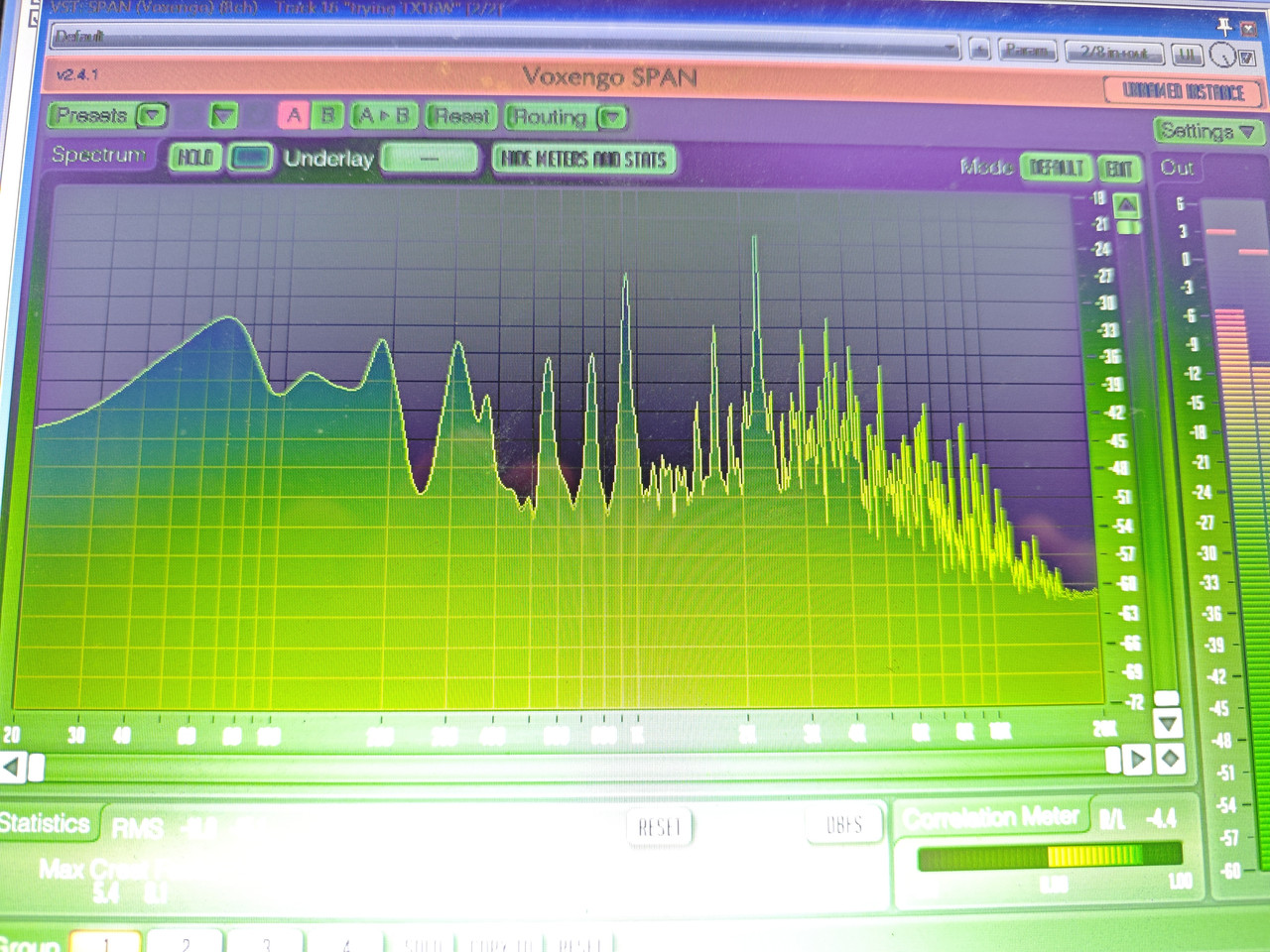
Task: Click the Statistics RESET button
Action: tap(659, 827)
